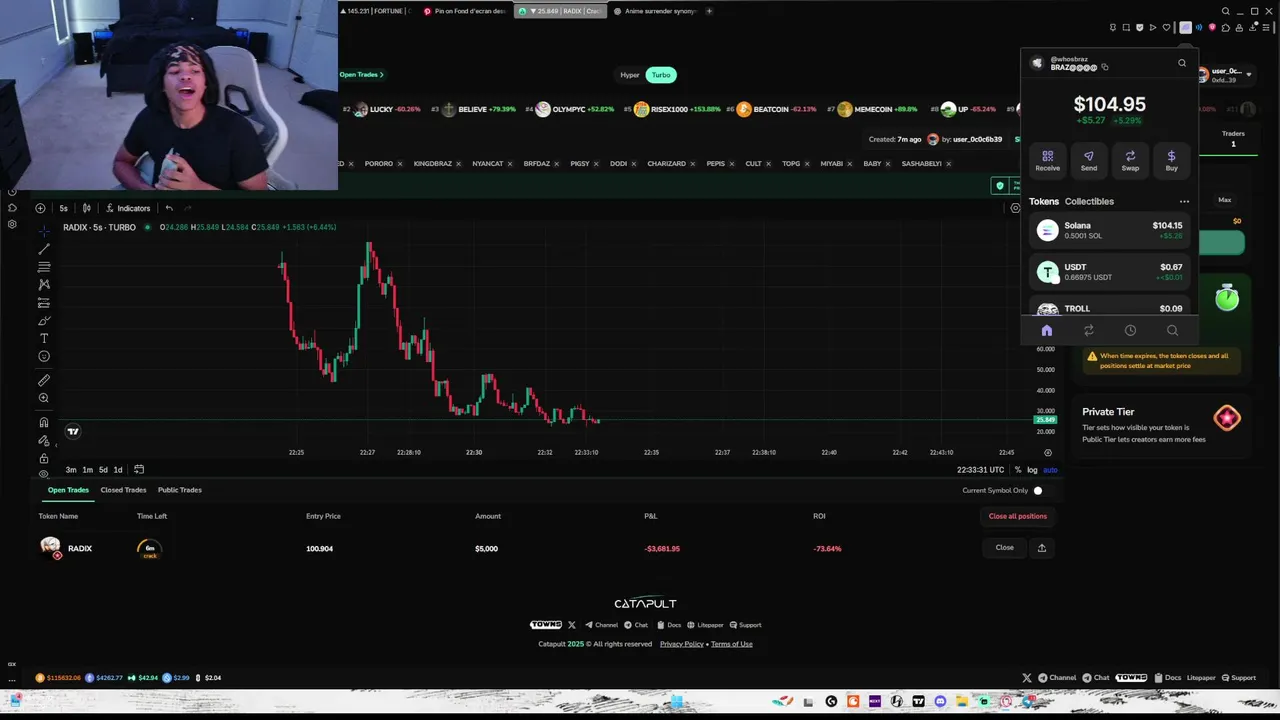Remove the PORORO token tab
The image size is (1280, 720).
coord(399,163)
